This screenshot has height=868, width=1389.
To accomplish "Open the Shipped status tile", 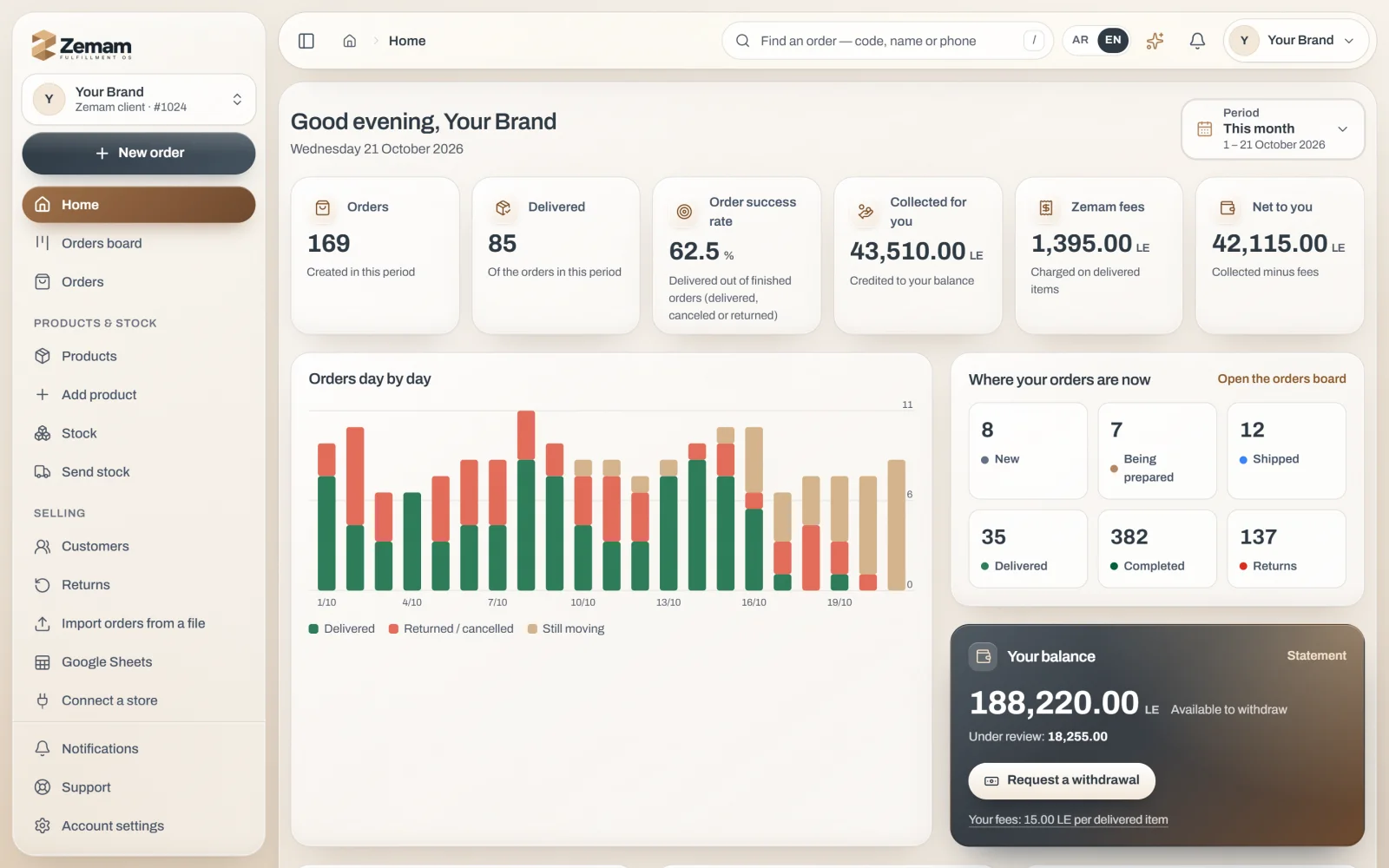I will pos(1287,450).
